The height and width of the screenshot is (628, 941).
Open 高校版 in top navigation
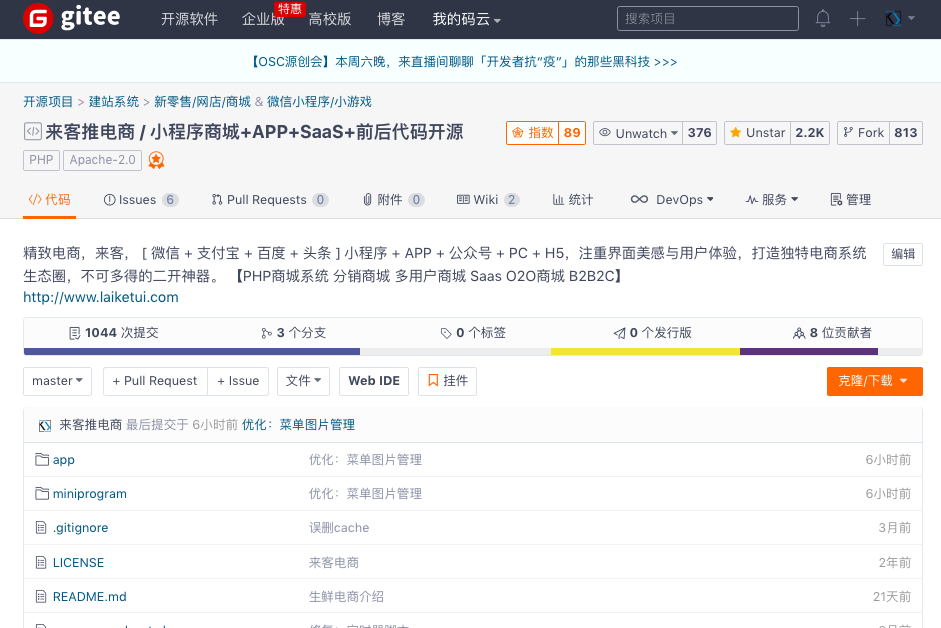(329, 19)
